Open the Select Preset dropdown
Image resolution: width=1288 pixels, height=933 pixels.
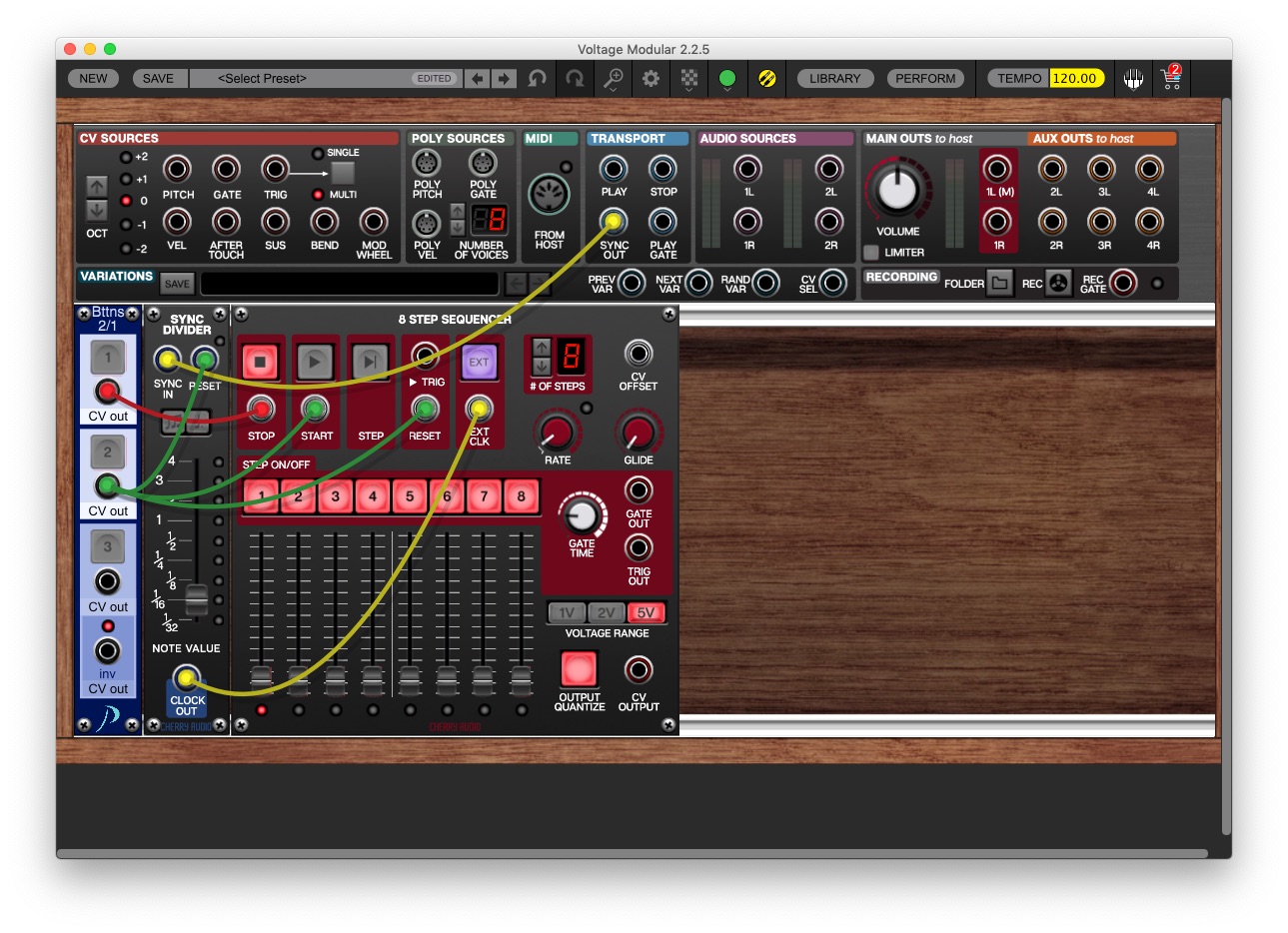coord(325,78)
